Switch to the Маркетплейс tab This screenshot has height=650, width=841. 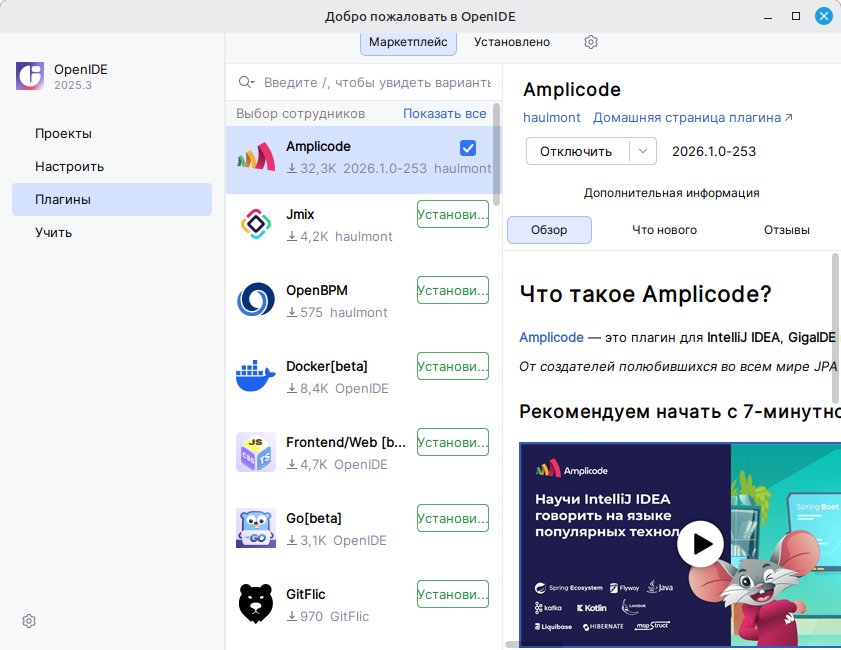point(408,42)
